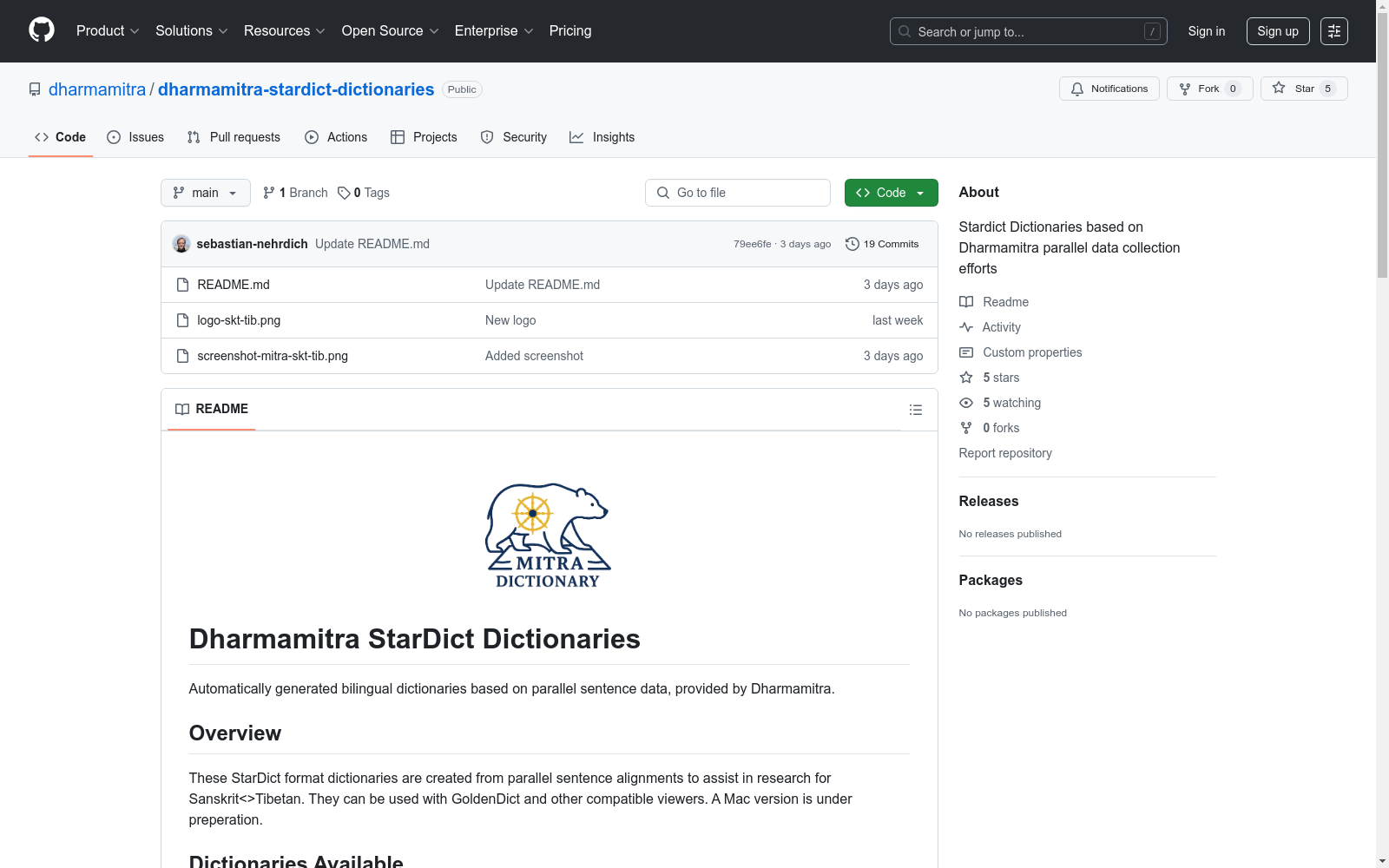This screenshot has height=868, width=1389.
Task: Go to the GitHub homepage logo
Action: point(42,30)
